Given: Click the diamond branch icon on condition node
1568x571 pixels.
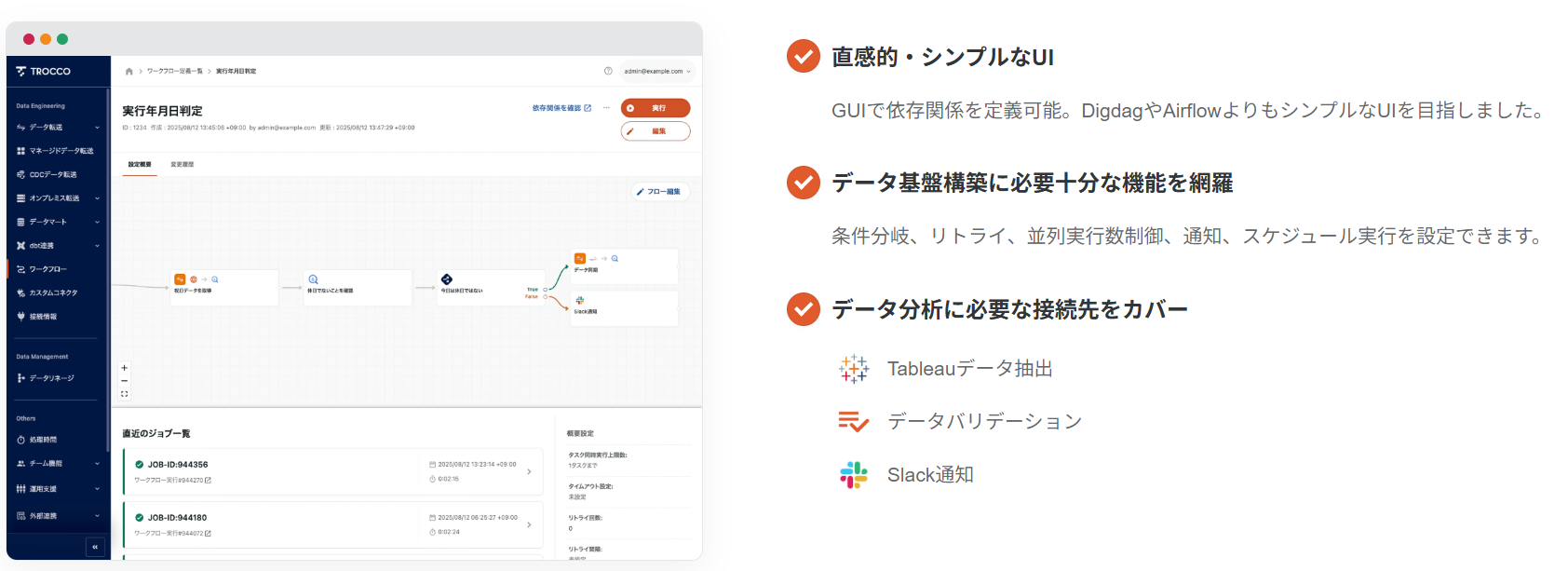Looking at the screenshot, I should click(447, 279).
